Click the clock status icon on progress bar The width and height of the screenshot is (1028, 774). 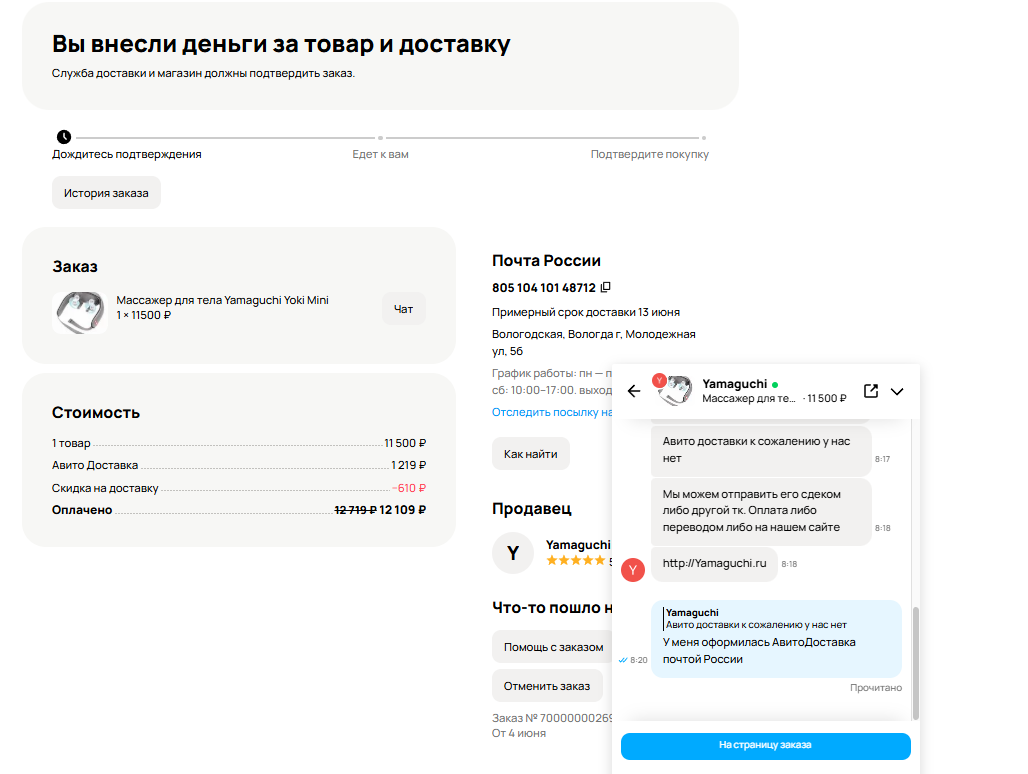click(x=64, y=137)
